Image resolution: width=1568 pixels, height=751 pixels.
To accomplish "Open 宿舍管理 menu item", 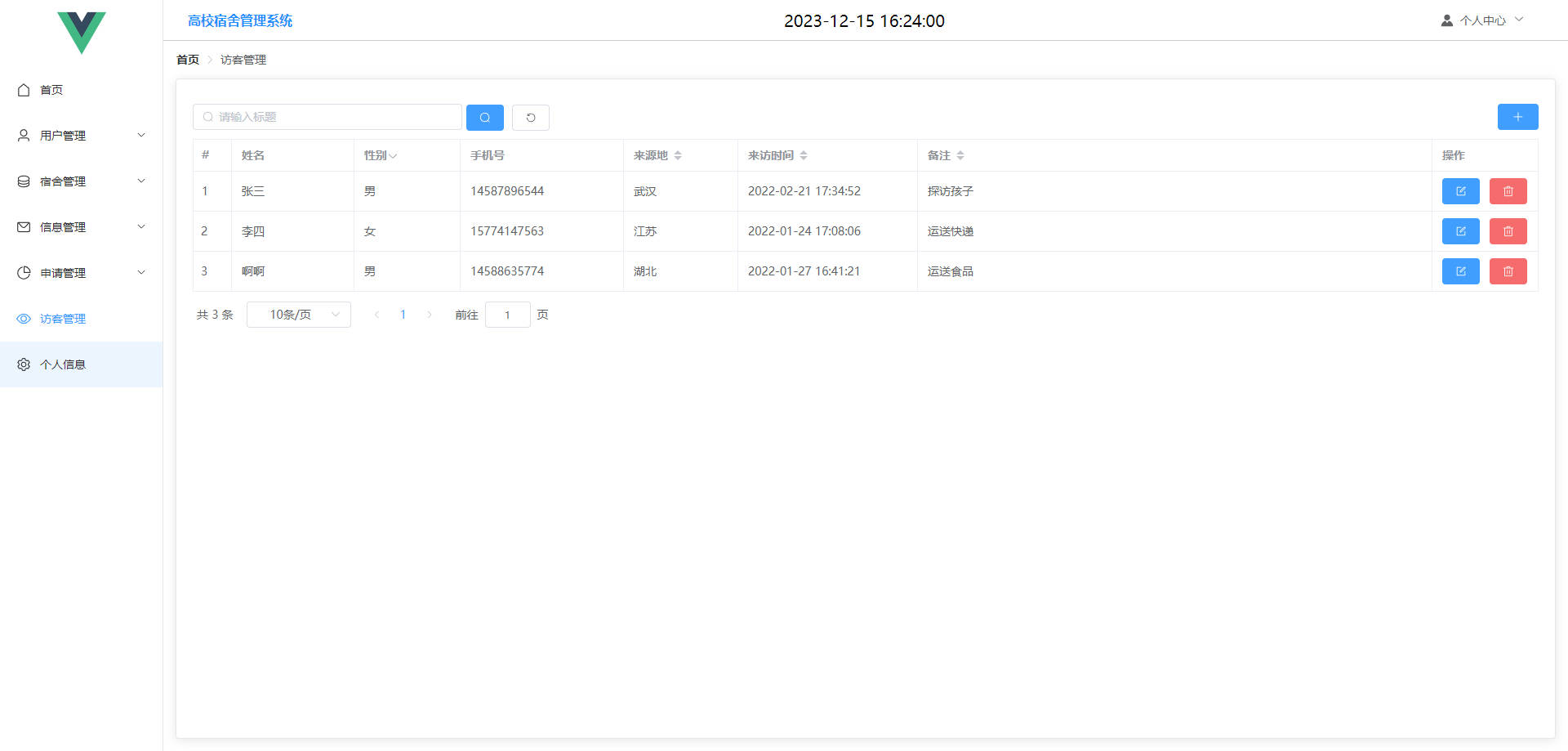I will 82,181.
